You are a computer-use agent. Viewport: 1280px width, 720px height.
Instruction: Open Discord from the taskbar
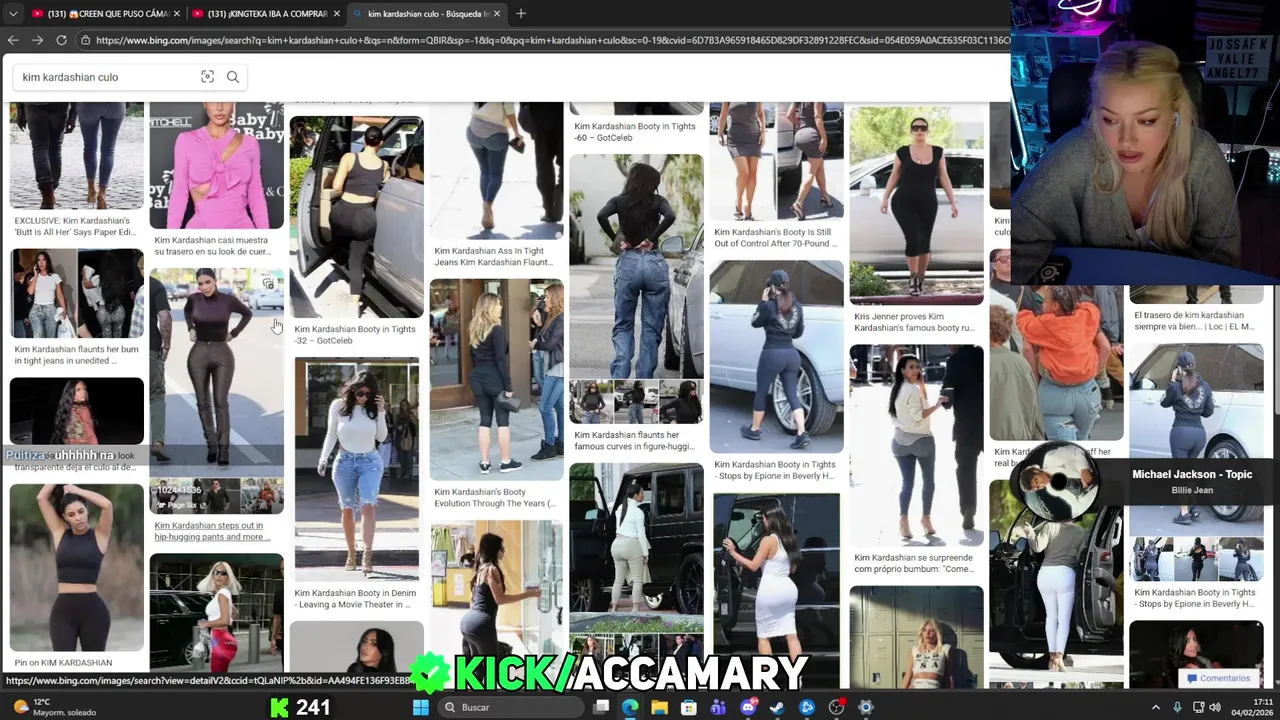(x=748, y=707)
